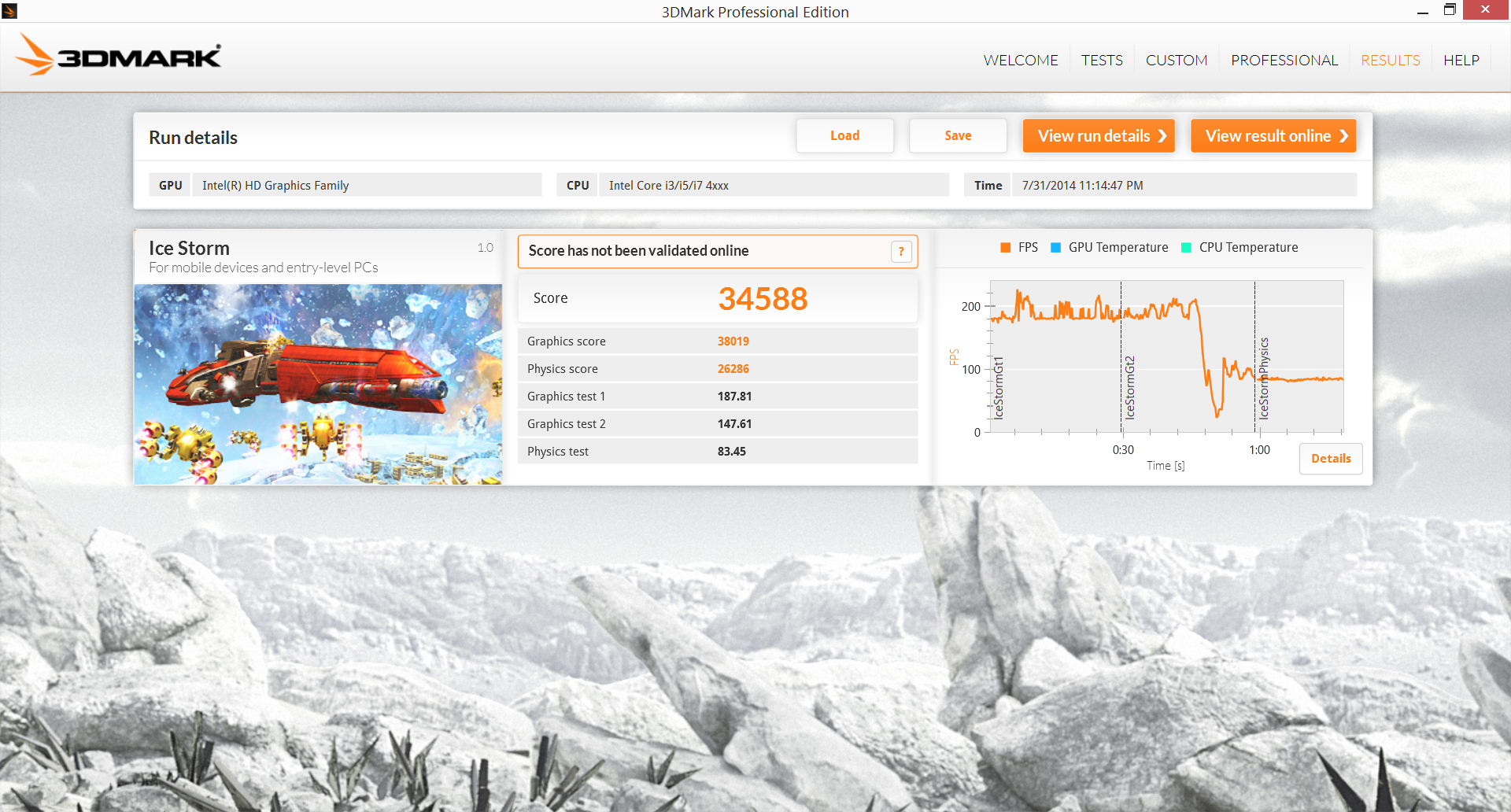The image size is (1511, 812).
Task: Open View run details
Action: pyautogui.click(x=1099, y=135)
